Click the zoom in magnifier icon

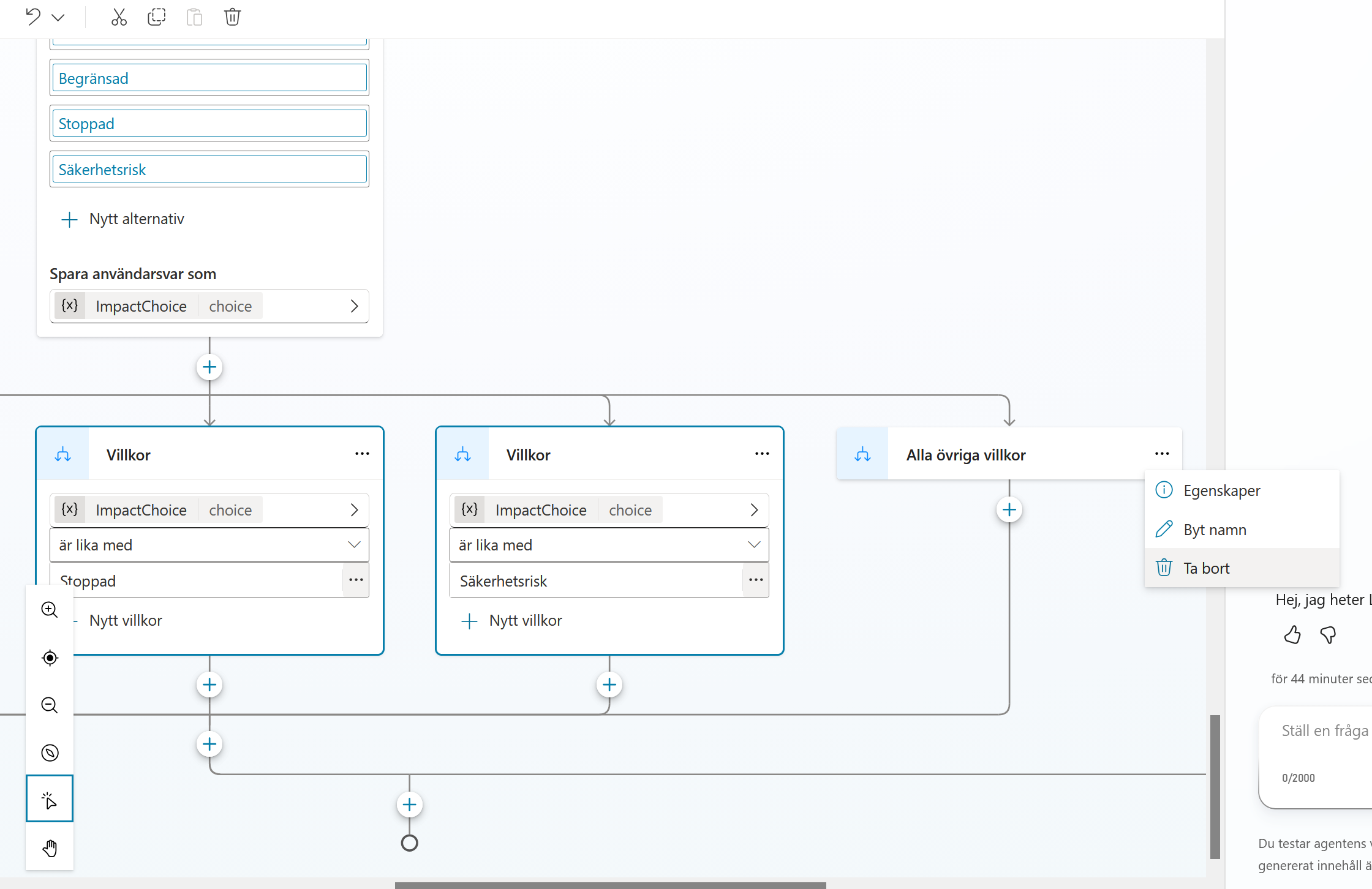[x=50, y=610]
